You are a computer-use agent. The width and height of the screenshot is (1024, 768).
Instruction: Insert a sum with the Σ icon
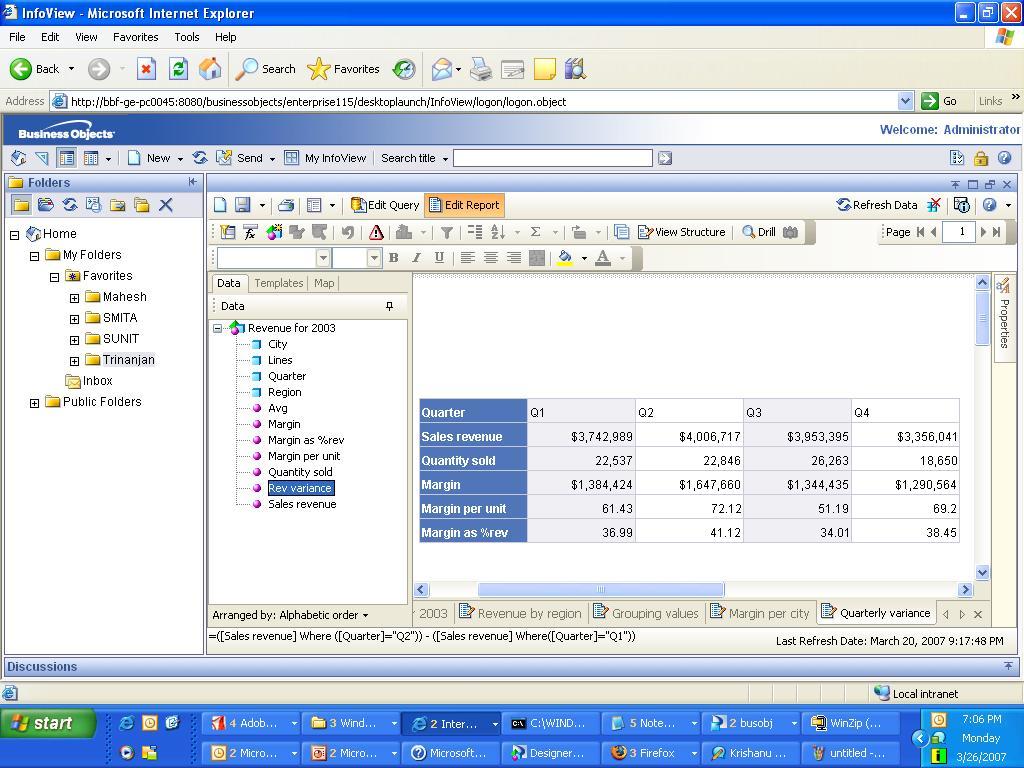click(x=538, y=231)
